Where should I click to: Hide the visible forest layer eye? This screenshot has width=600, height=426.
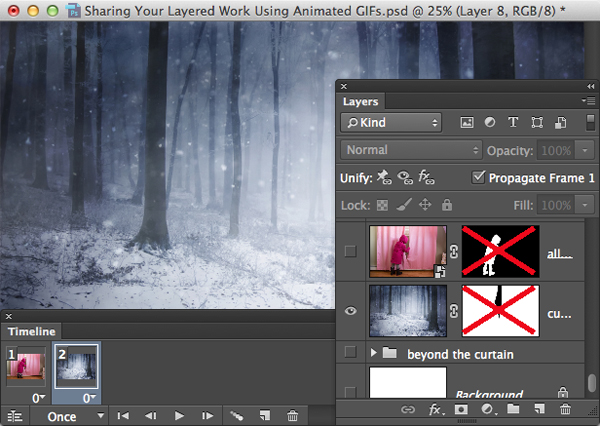coord(350,310)
